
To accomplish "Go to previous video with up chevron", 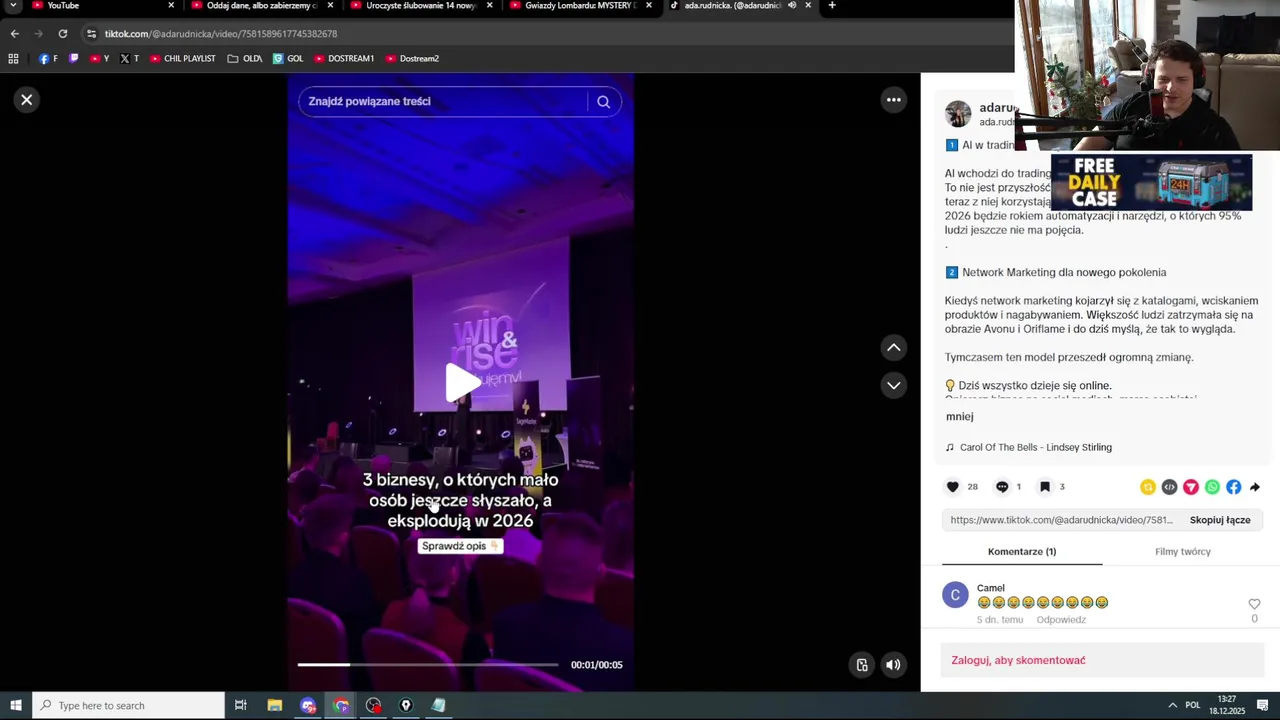I will point(894,348).
